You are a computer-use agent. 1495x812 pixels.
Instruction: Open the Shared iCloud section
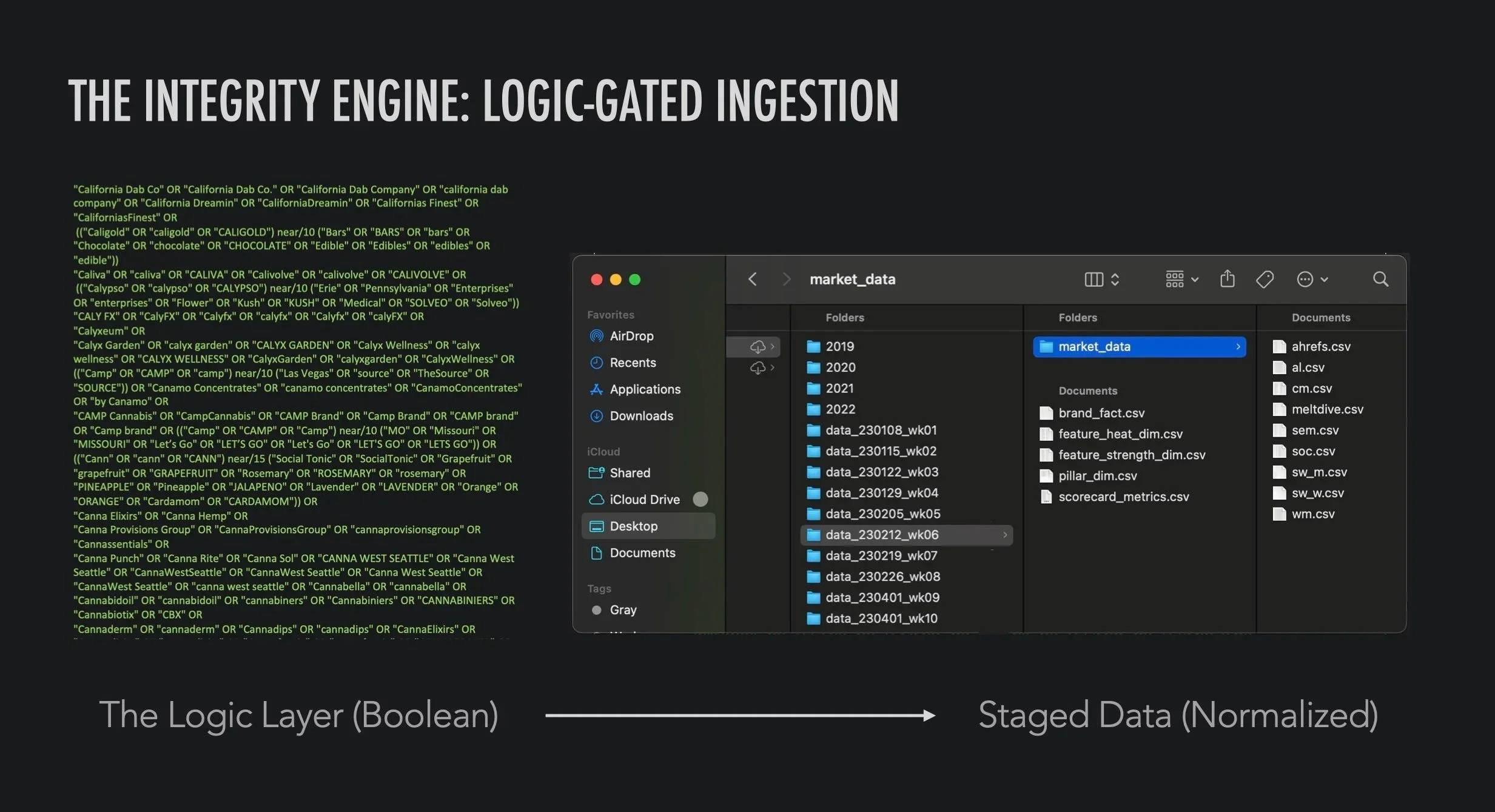(628, 472)
